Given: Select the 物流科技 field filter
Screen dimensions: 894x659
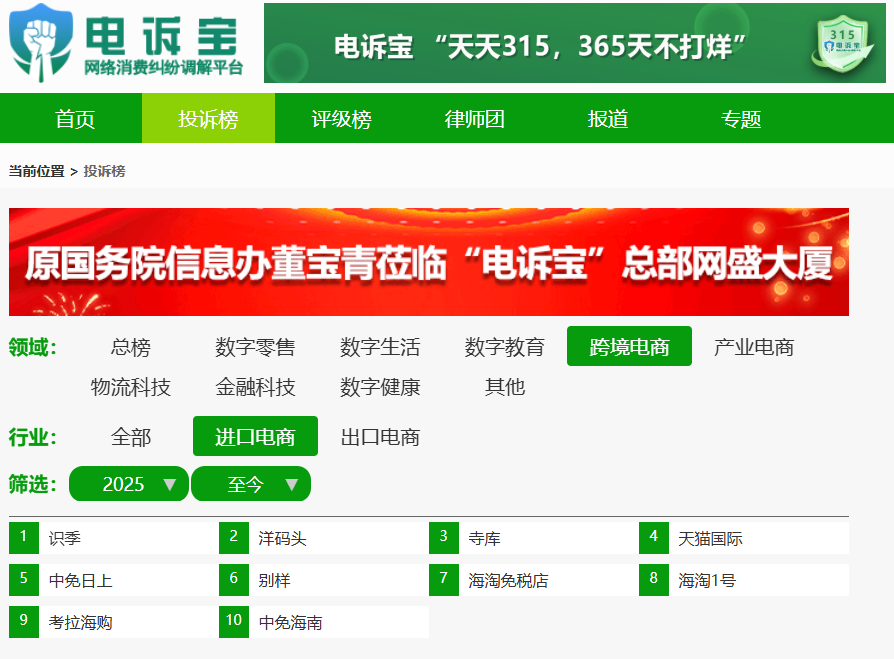Looking at the screenshot, I should click(x=131, y=387).
